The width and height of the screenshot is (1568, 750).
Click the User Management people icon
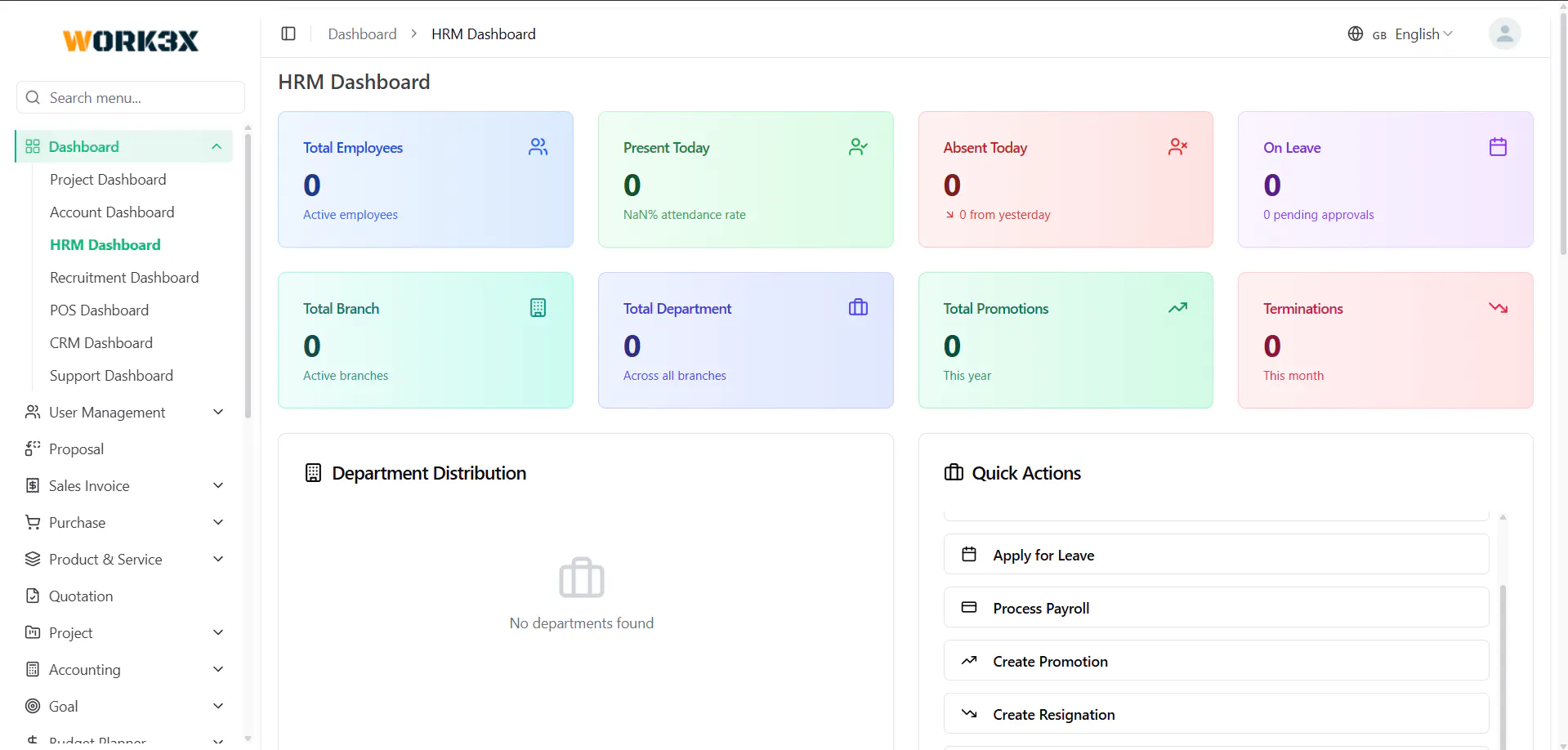[33, 412]
